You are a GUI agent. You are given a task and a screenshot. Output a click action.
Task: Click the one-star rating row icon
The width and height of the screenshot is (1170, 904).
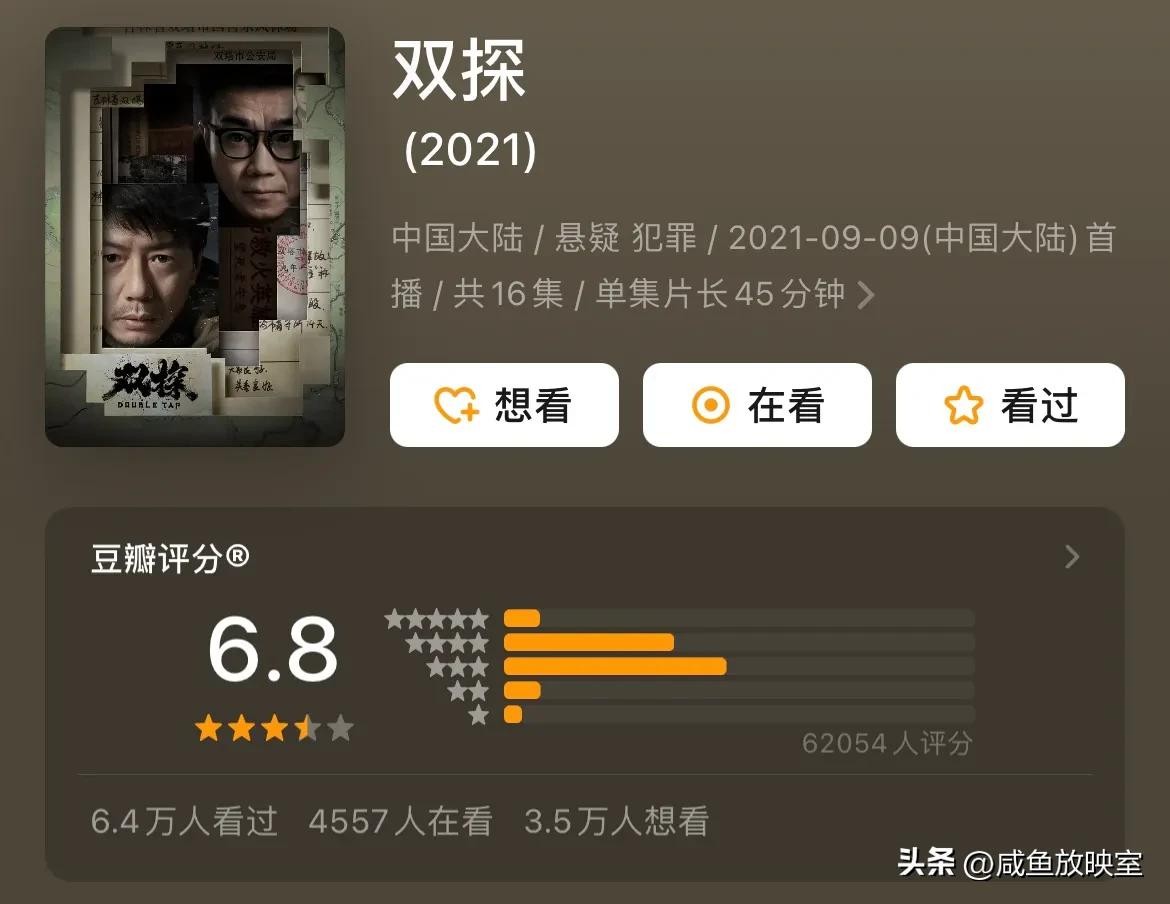pyautogui.click(x=479, y=715)
